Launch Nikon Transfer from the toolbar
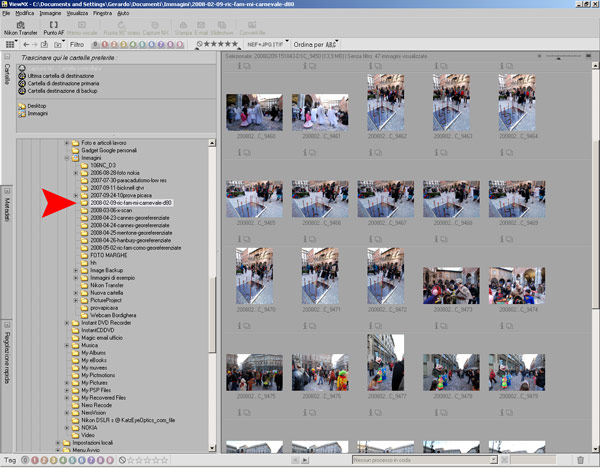This screenshot has width=600, height=468. 21,28
